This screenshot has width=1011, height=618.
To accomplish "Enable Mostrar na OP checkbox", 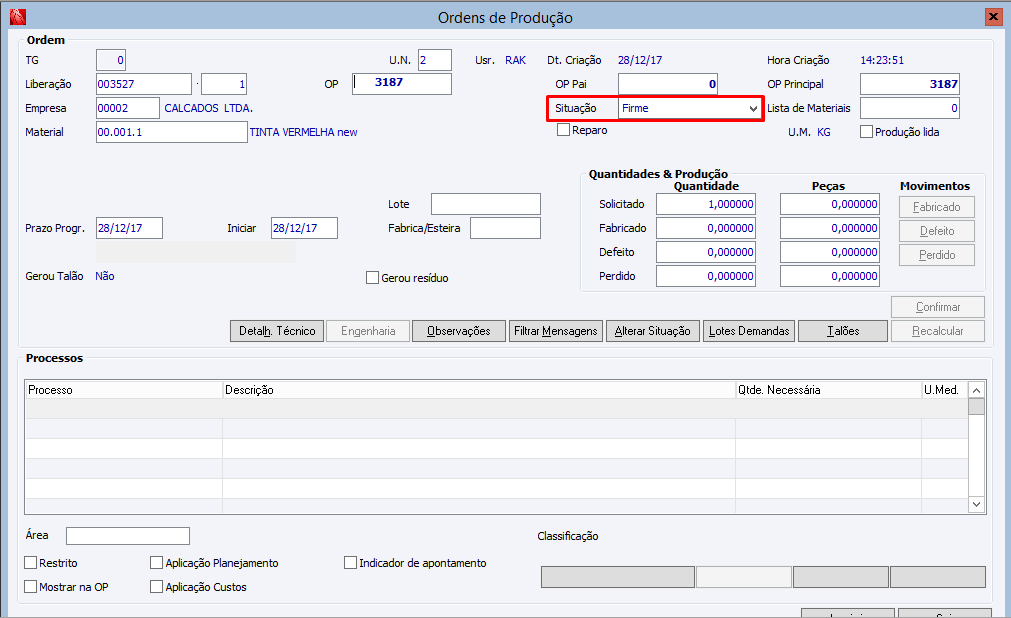I will pyautogui.click(x=31, y=587).
